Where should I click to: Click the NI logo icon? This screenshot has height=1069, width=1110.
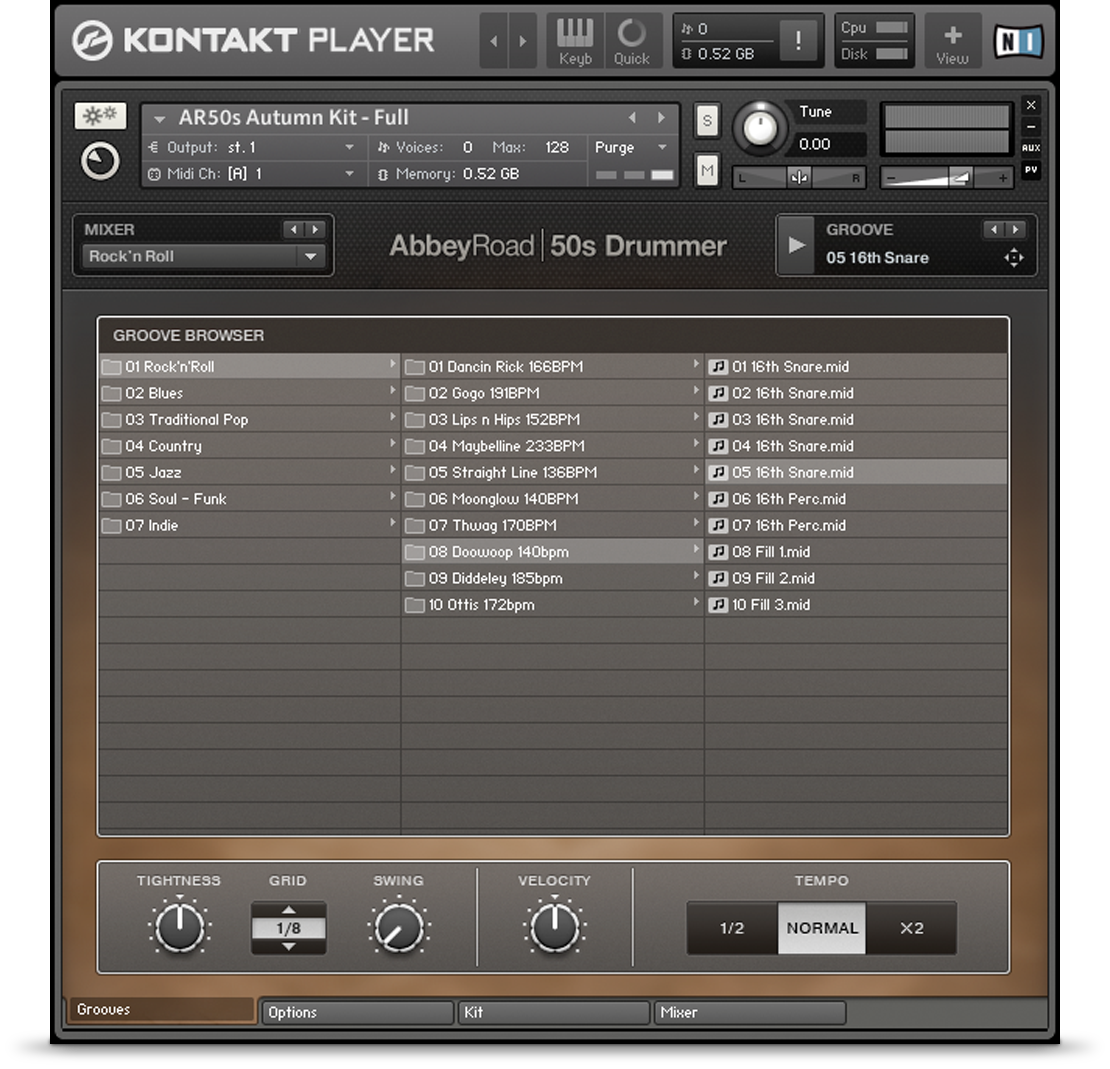pos(1019,41)
